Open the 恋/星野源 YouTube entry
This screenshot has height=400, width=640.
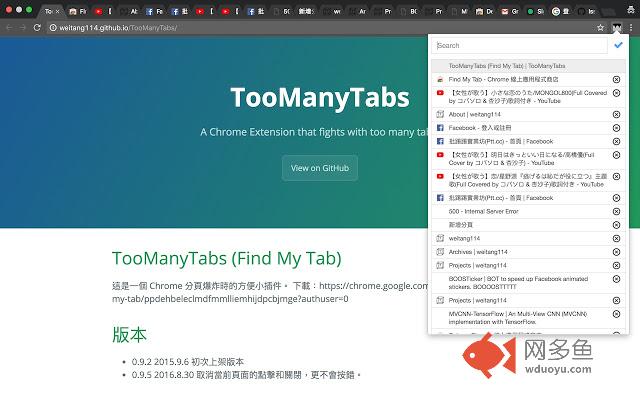(x=527, y=180)
